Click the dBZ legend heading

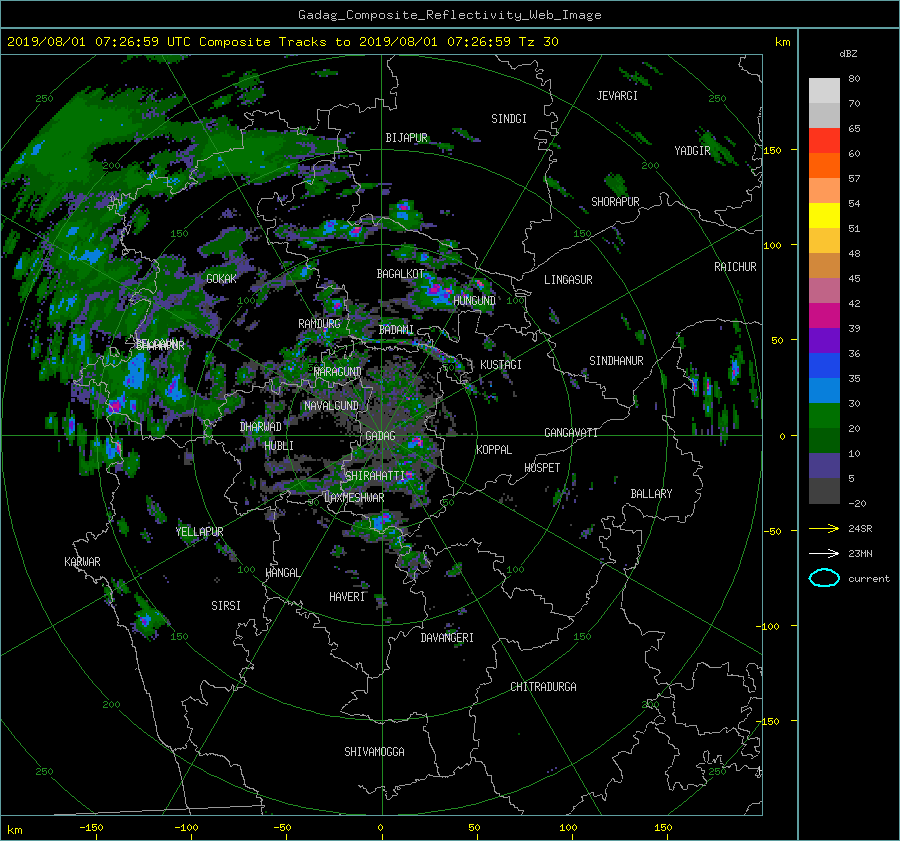[848, 53]
